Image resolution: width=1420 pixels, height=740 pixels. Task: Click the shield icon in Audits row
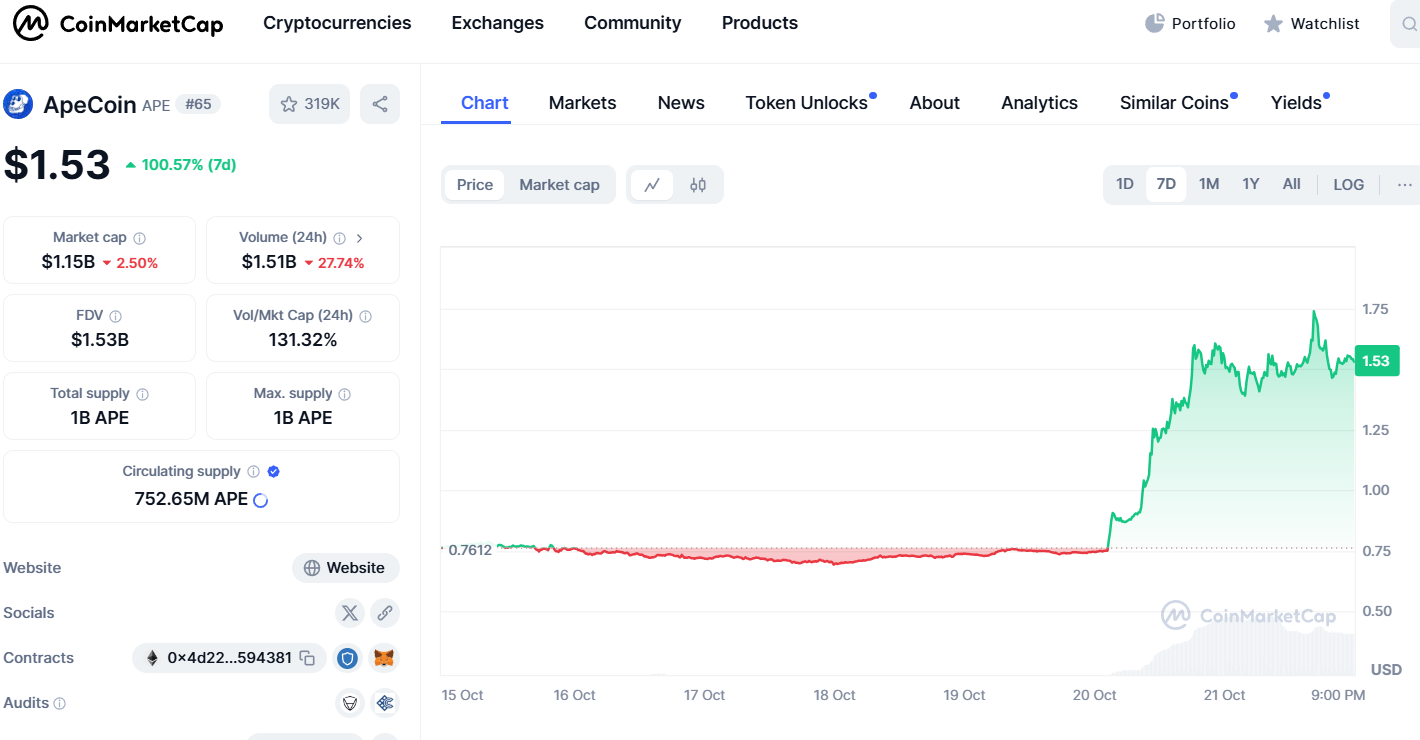pyautogui.click(x=349, y=703)
